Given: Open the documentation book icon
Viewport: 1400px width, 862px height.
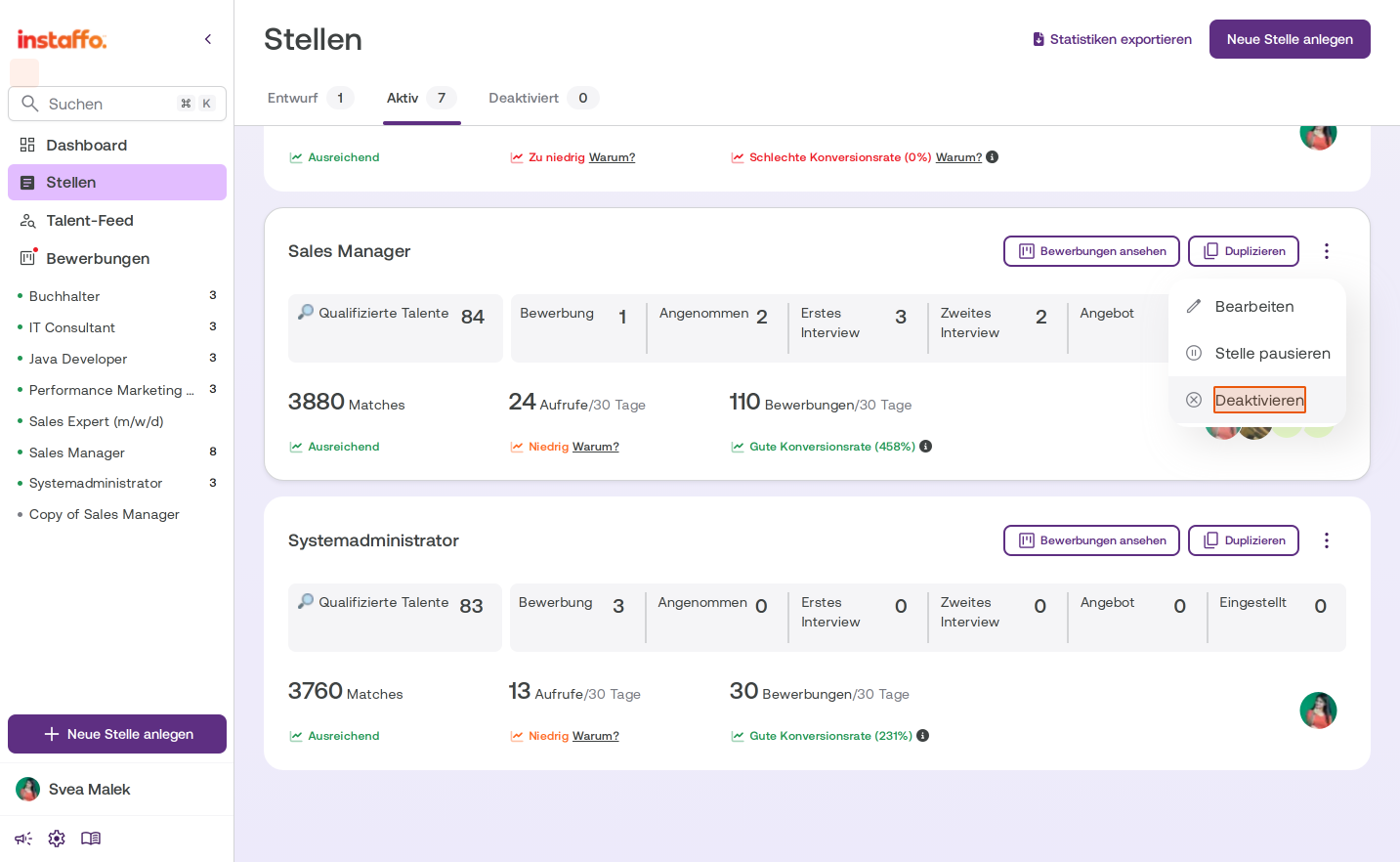Looking at the screenshot, I should (91, 839).
